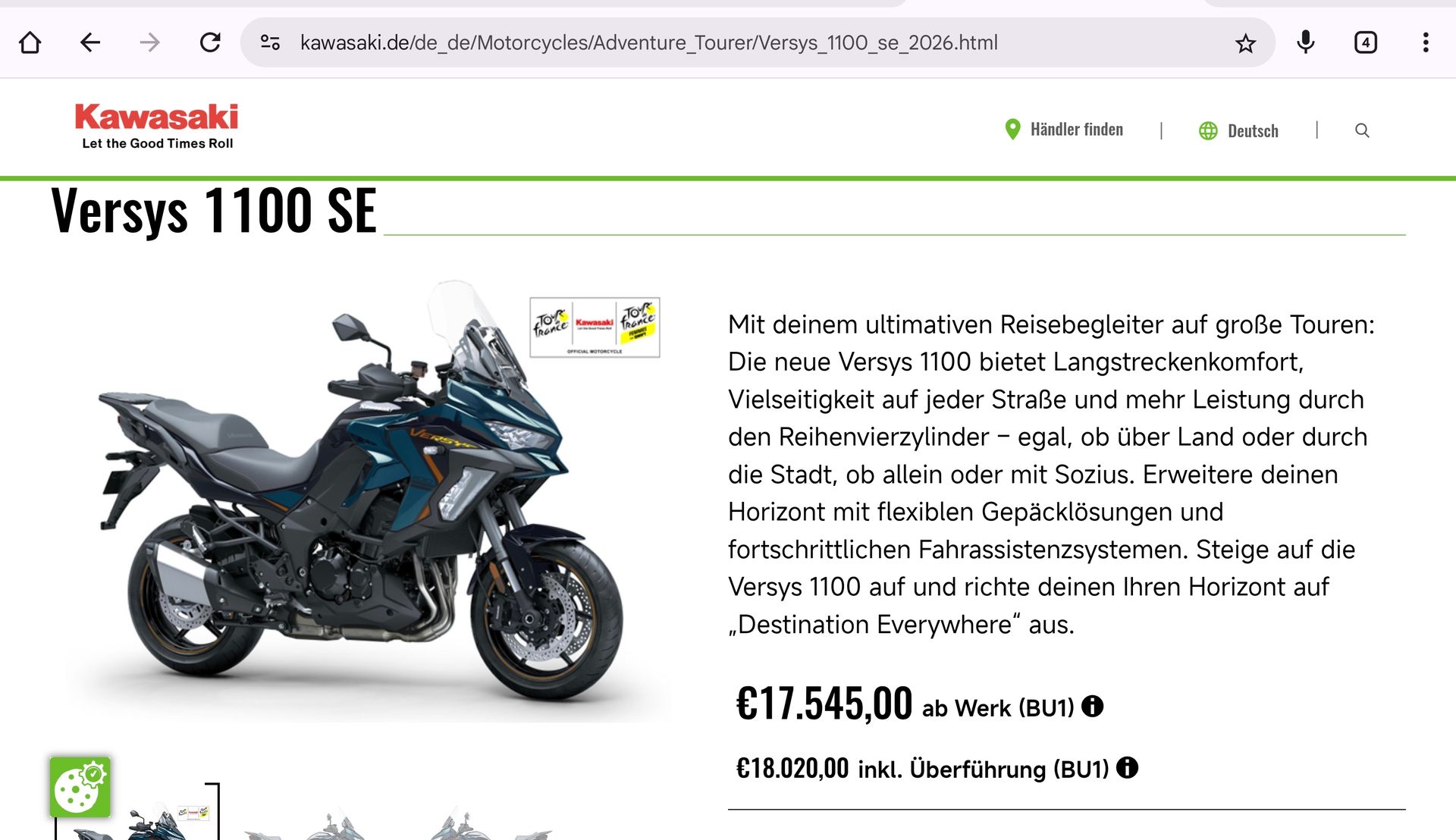Navigate back to previous page
Image resolution: width=1456 pixels, height=840 pixels.
pyautogui.click(x=90, y=42)
